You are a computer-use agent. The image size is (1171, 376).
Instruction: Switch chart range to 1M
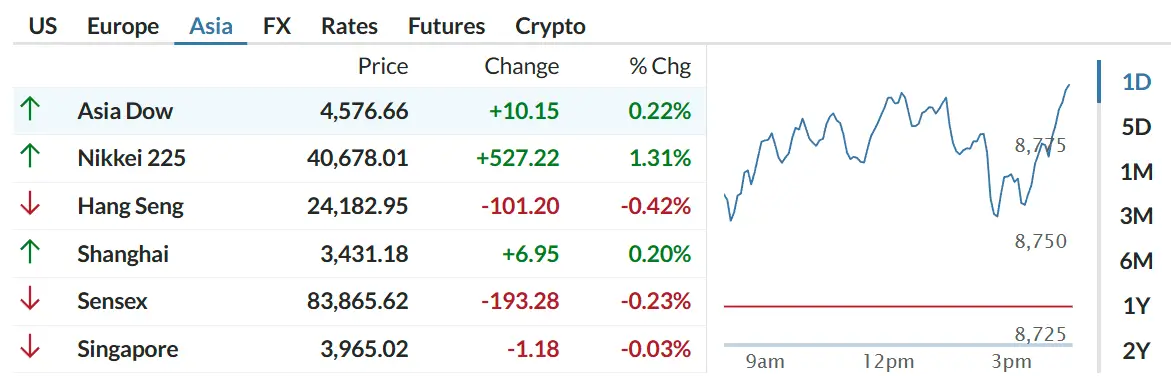[x=1137, y=173]
